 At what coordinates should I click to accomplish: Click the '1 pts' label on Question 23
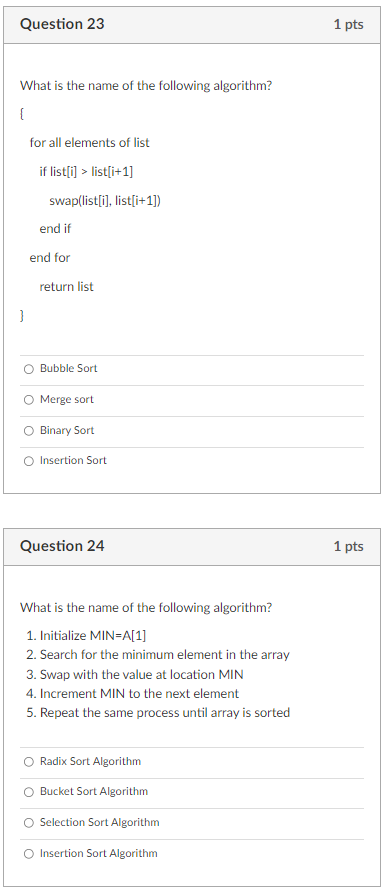pos(348,24)
